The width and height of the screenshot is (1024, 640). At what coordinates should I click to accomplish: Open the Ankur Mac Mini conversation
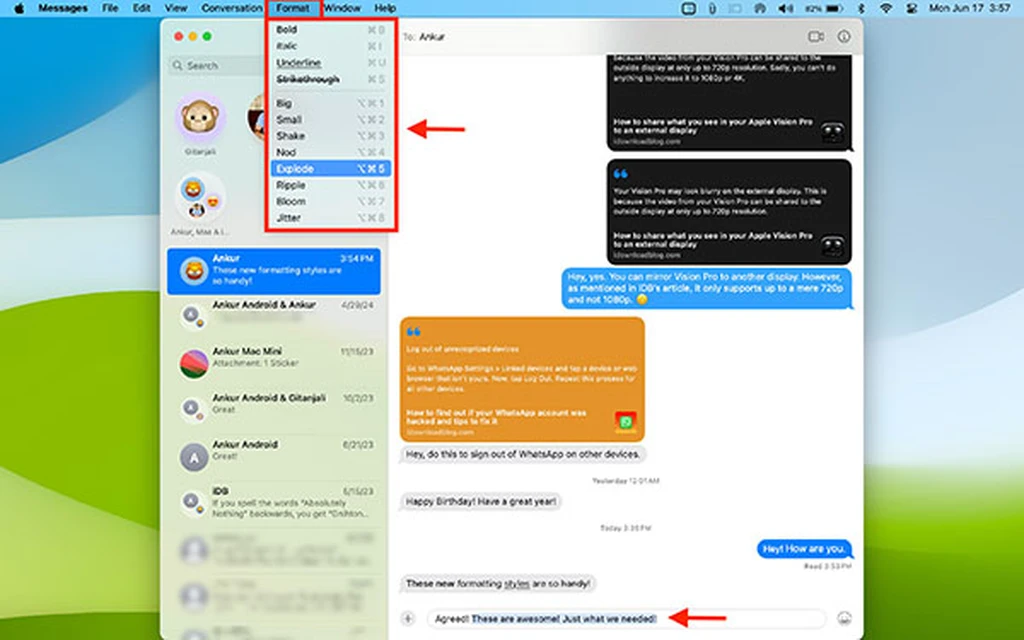(274, 361)
